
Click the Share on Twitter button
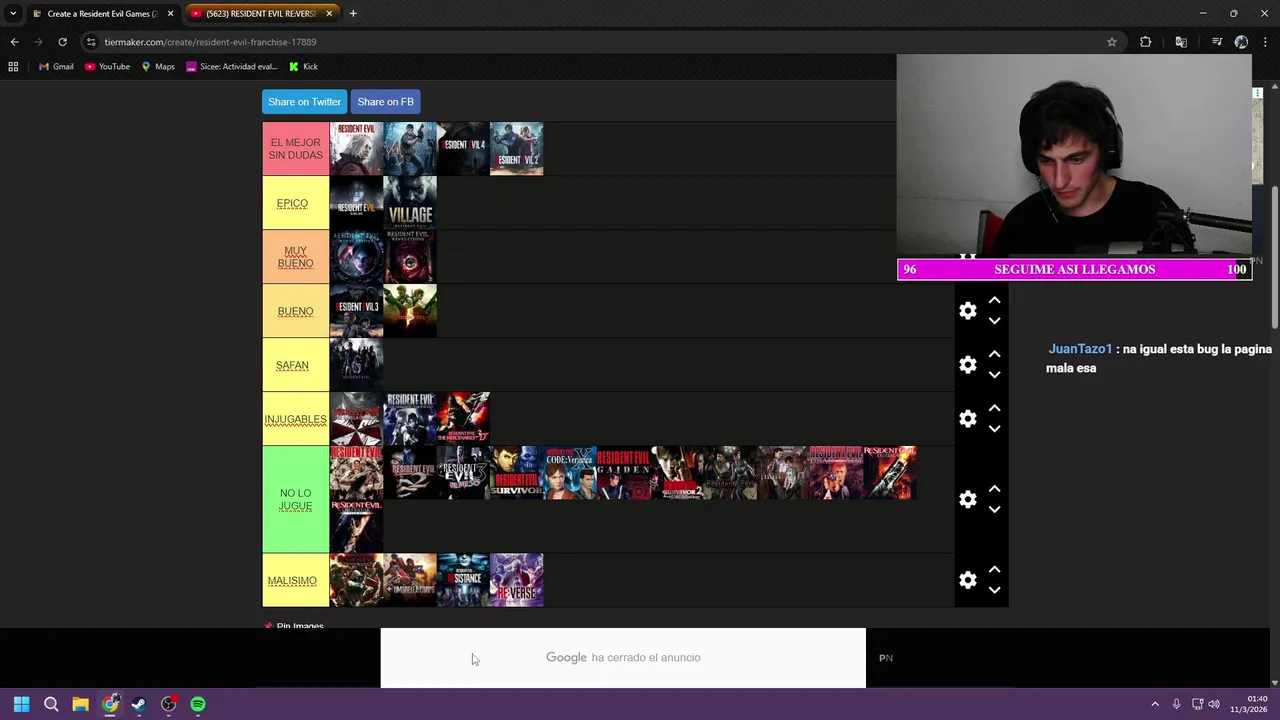tap(304, 102)
